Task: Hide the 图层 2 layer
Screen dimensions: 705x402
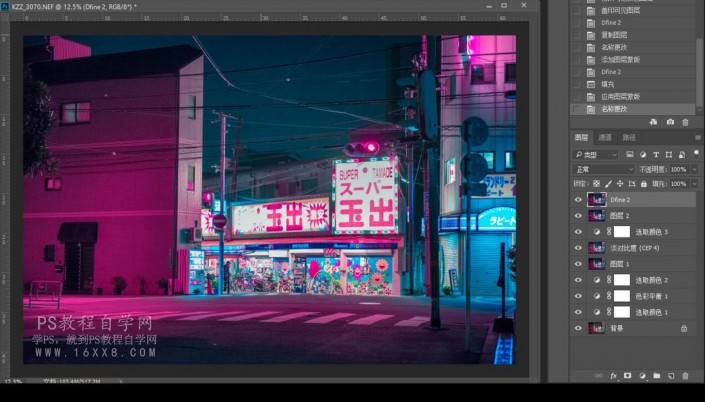Action: coord(578,216)
